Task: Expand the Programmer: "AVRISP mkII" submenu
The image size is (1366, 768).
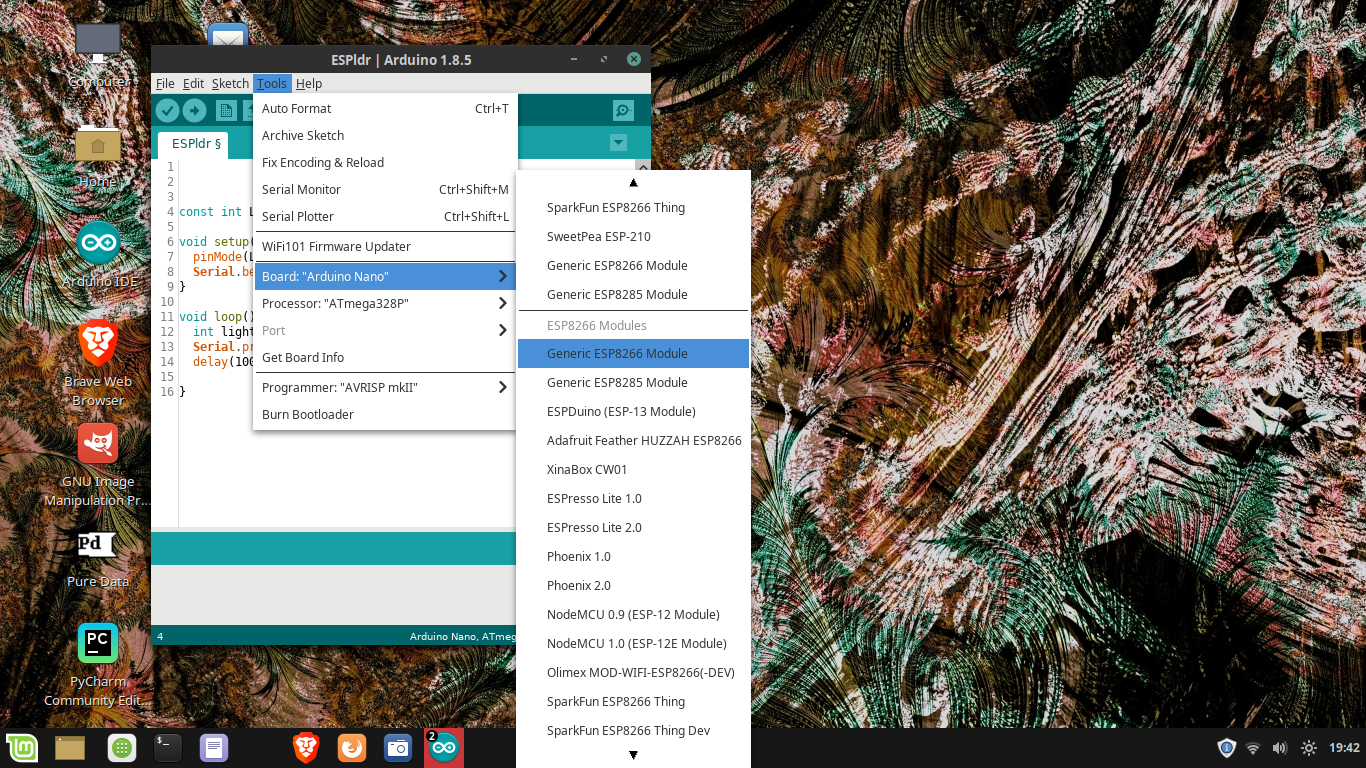Action: [385, 387]
